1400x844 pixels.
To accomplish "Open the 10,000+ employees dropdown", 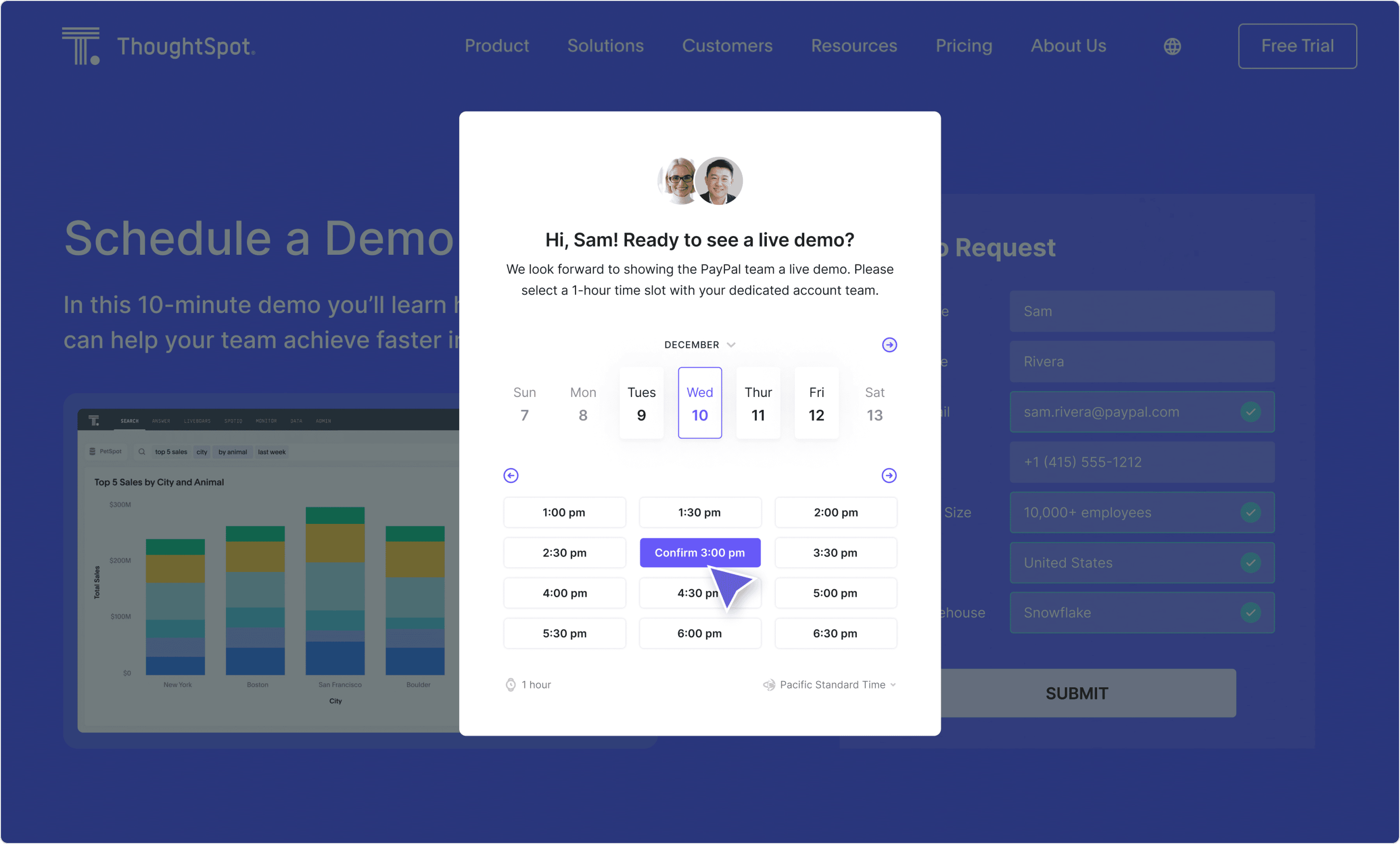I will (1142, 512).
